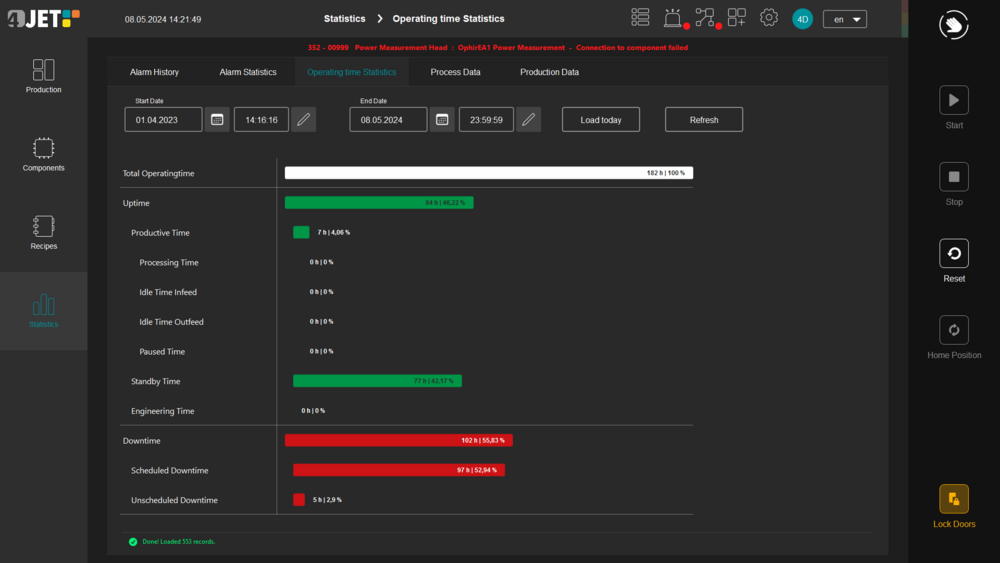Edit the end time with pencil icon

click(x=528, y=120)
